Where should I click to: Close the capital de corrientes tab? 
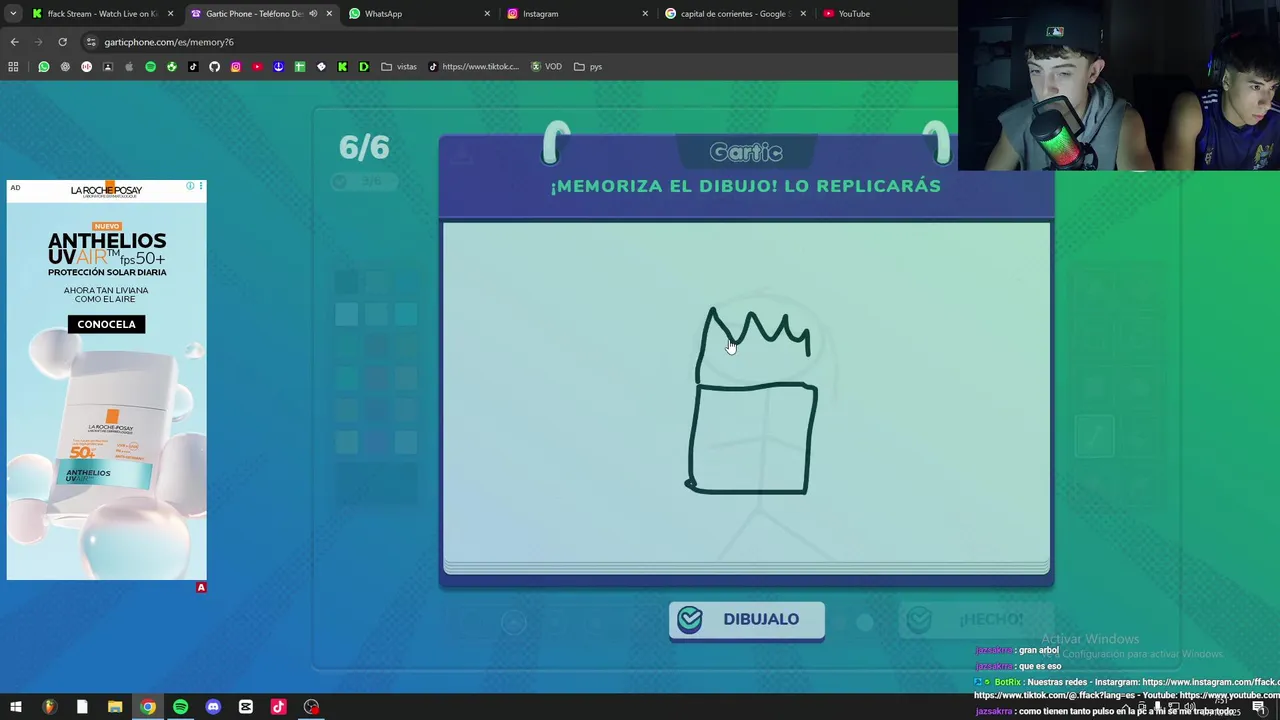tap(803, 14)
